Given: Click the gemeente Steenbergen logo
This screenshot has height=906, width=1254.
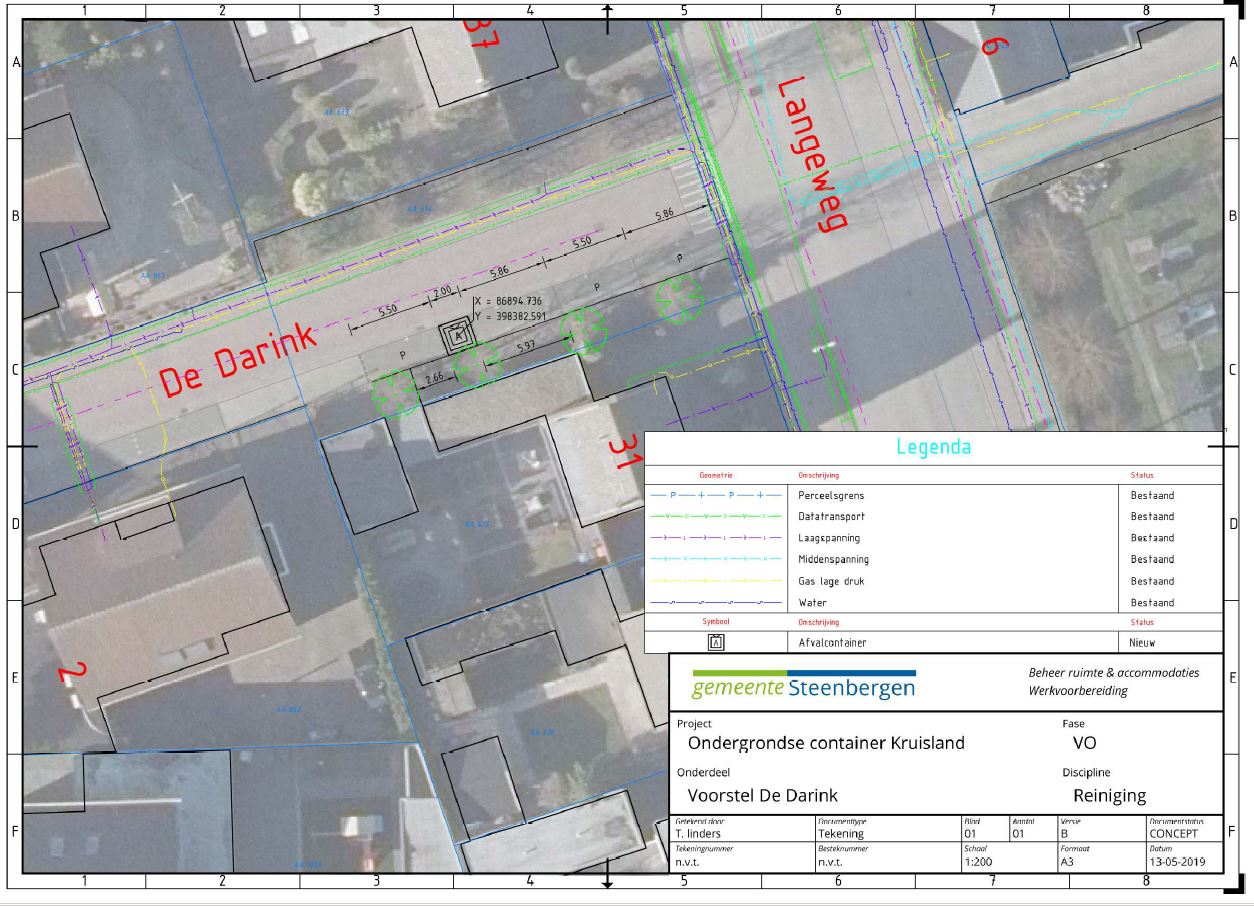Looking at the screenshot, I should pyautogui.click(x=803, y=686).
